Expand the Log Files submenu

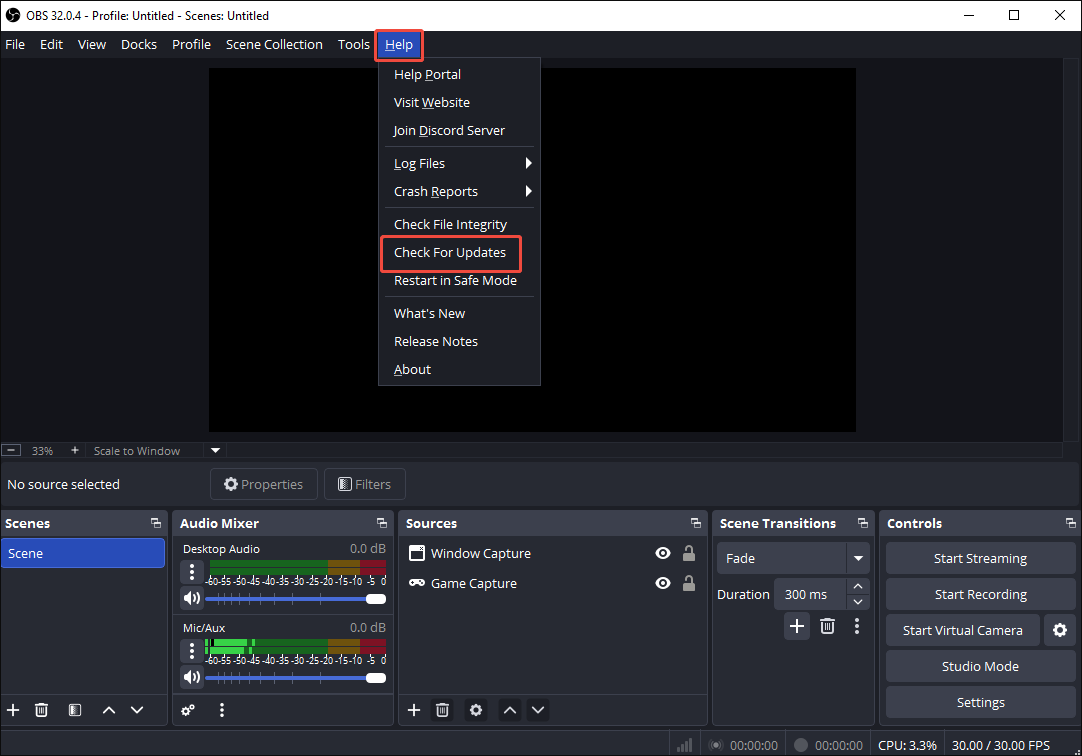click(460, 163)
